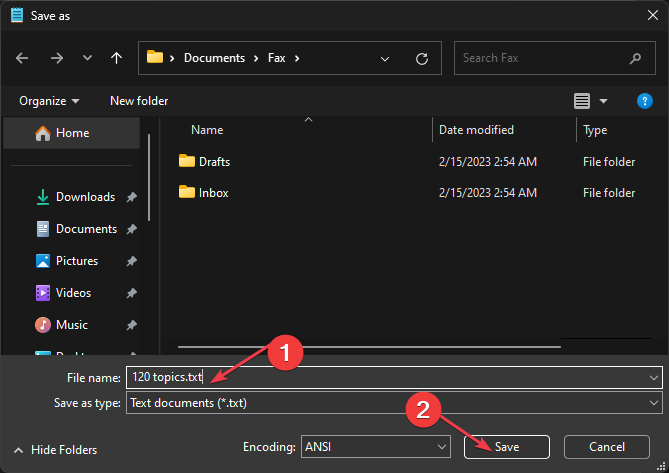Open the Save as type combo box

tap(394, 403)
